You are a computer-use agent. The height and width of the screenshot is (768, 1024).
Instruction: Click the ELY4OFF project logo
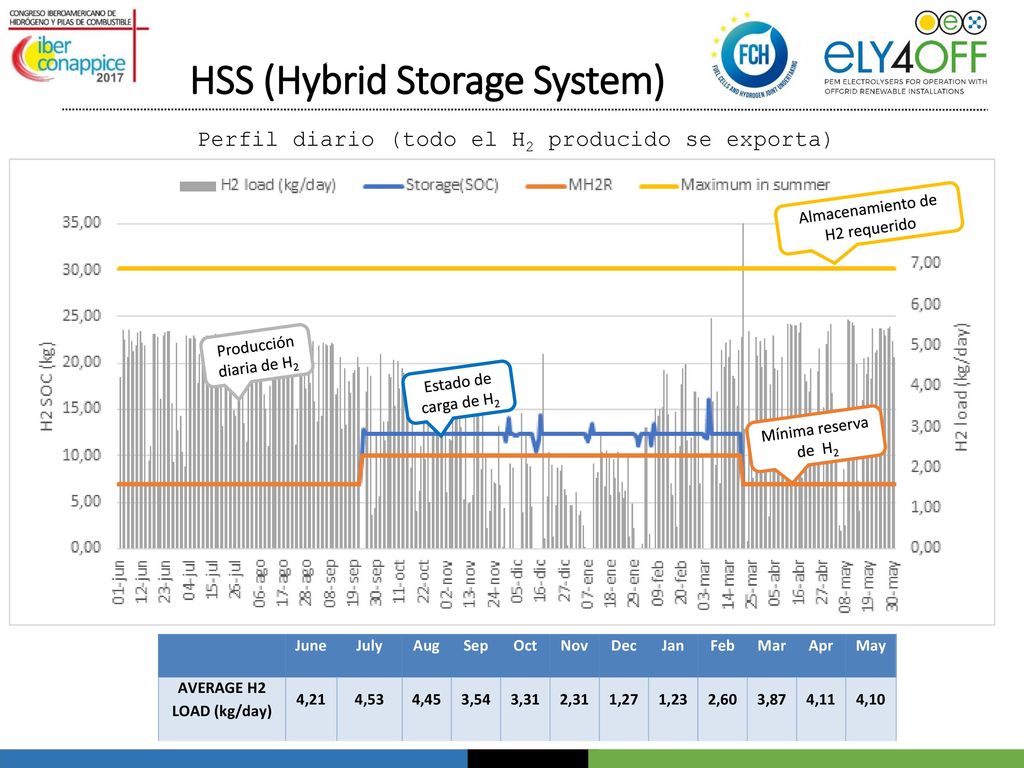(905, 54)
